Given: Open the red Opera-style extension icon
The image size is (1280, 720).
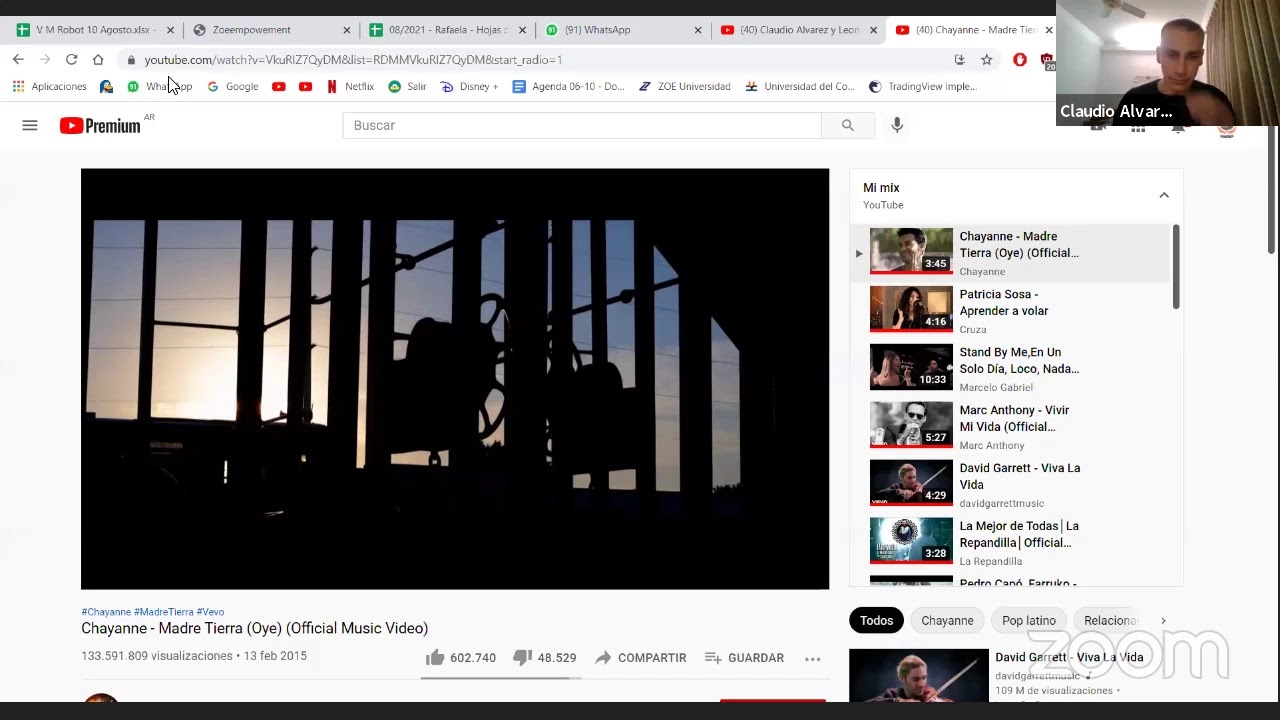Looking at the screenshot, I should (x=1020, y=60).
